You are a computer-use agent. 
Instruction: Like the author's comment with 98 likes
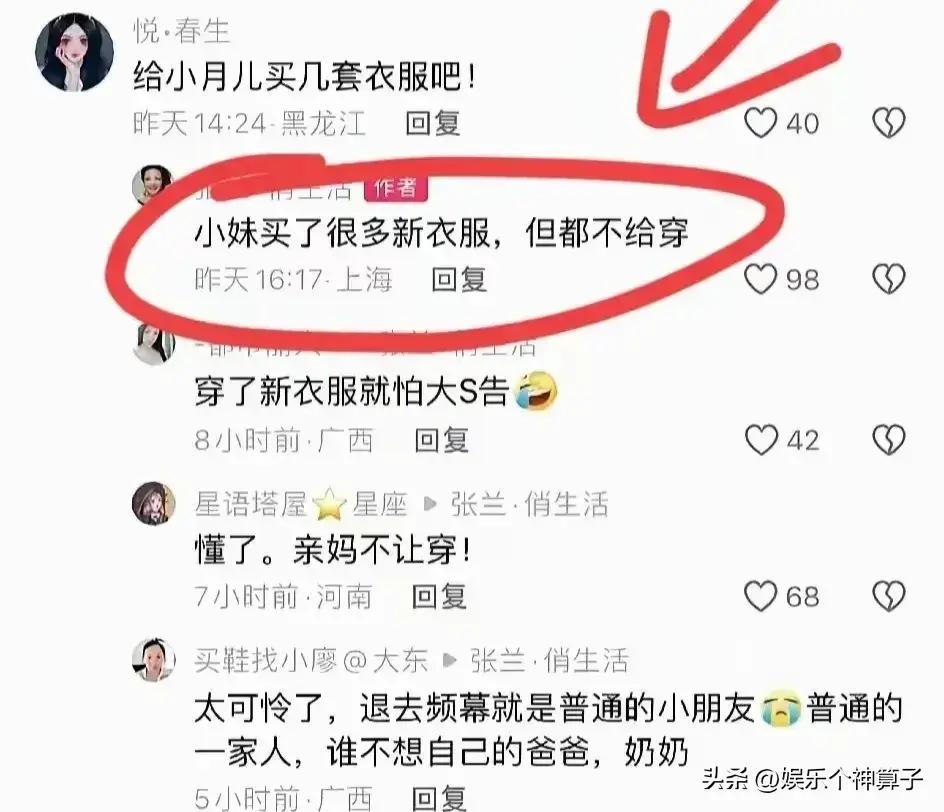760,279
